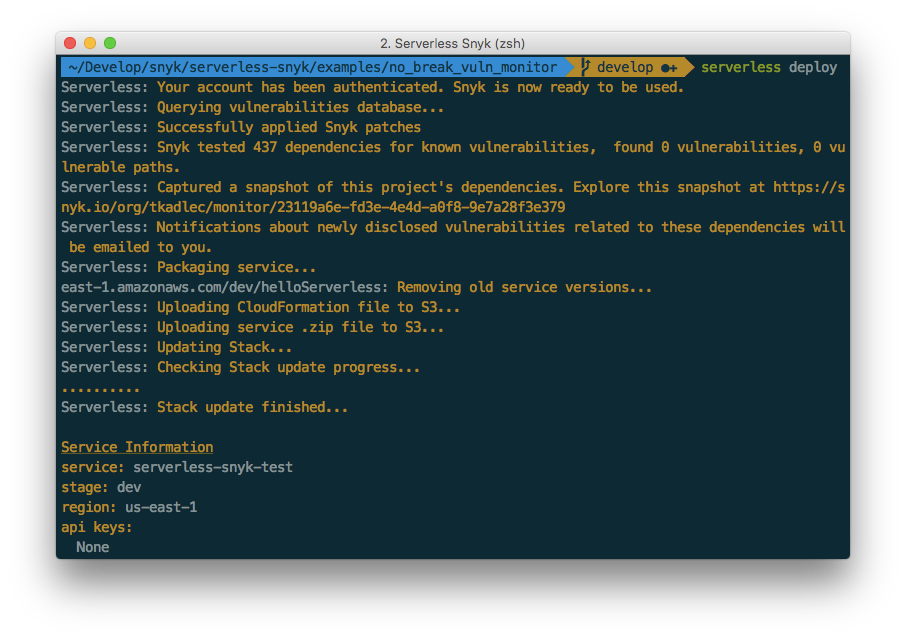The height and width of the screenshot is (639, 906).
Task: Click 'Checking Stack update progress...' line
Action: click(240, 367)
